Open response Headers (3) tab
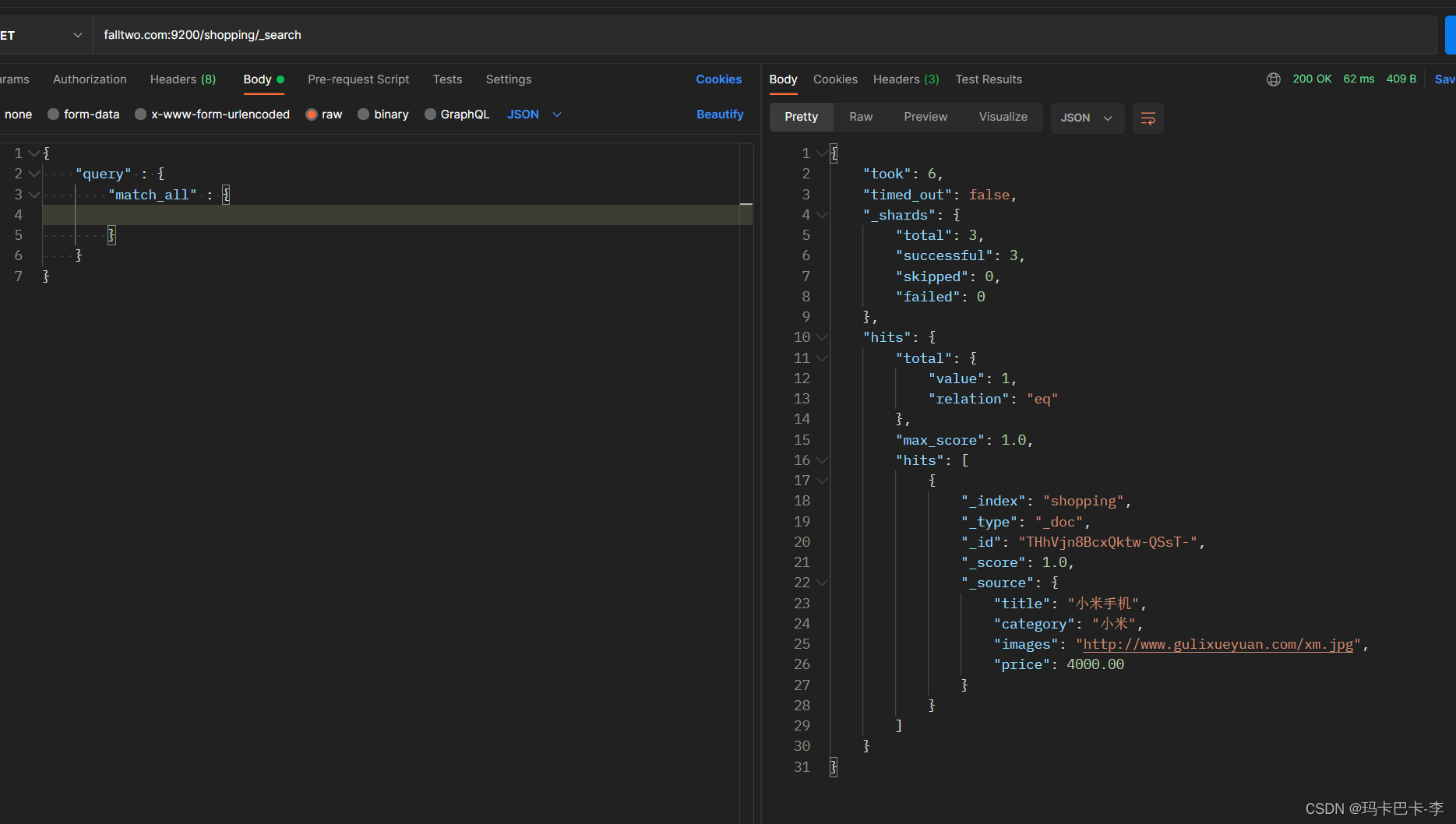Image resolution: width=1456 pixels, height=824 pixels. 906,79
